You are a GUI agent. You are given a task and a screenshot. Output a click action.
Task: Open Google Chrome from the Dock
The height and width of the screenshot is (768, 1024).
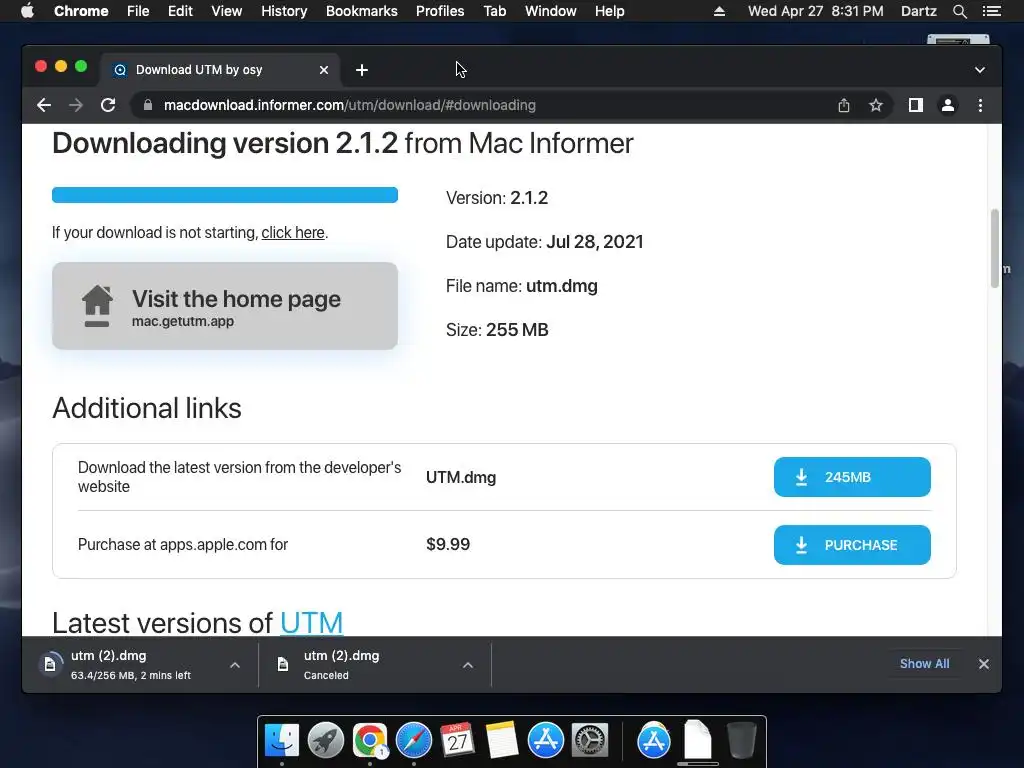tap(370, 741)
